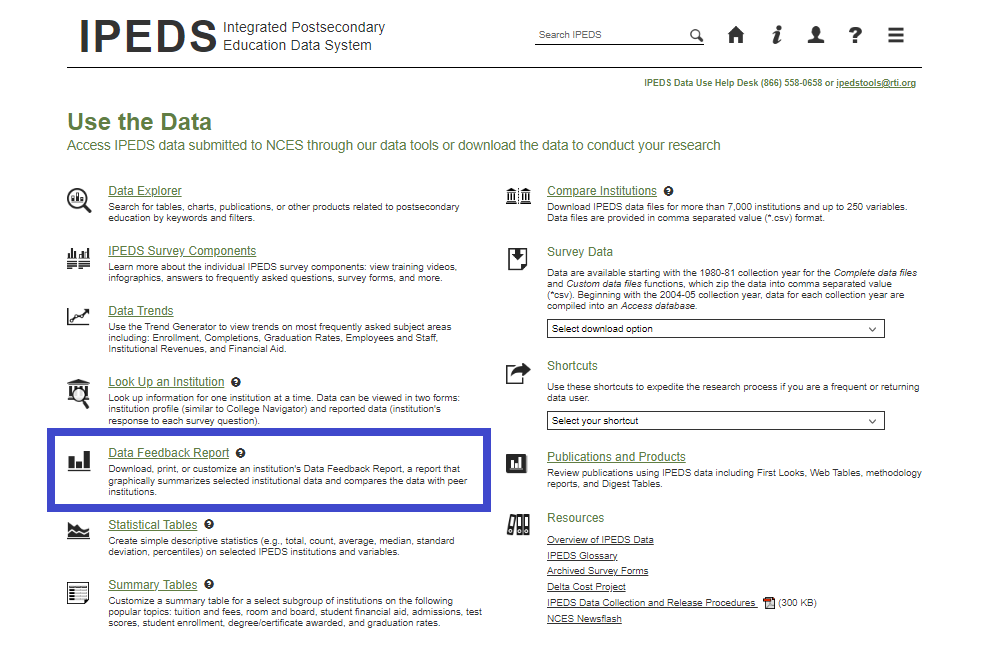
Task: Open the NCES Newsflash link
Action: [584, 619]
